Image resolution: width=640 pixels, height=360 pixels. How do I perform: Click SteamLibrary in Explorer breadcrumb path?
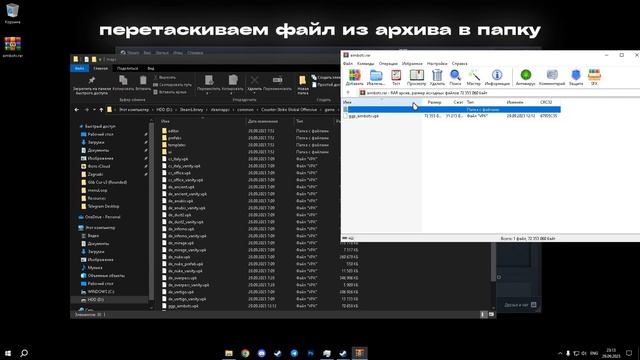point(191,110)
